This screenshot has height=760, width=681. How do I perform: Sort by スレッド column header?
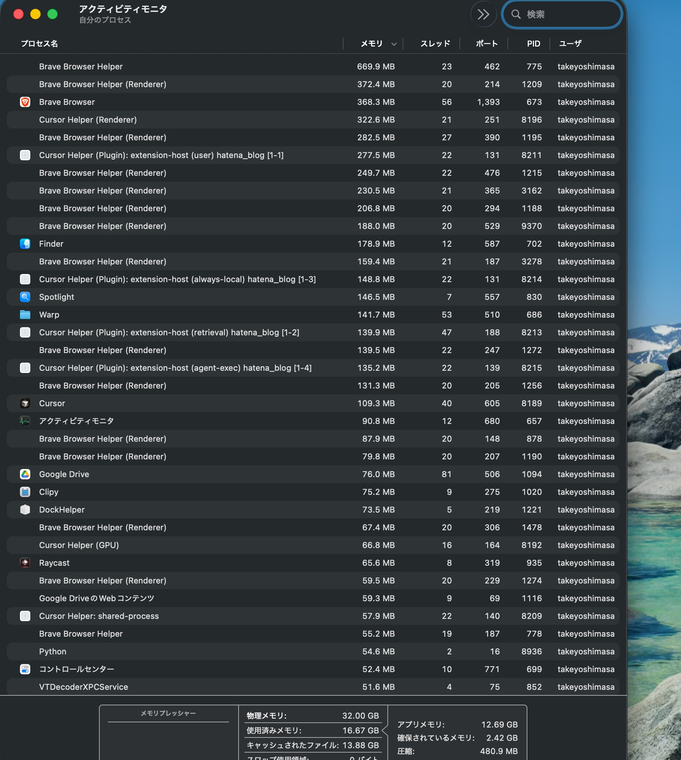(435, 44)
